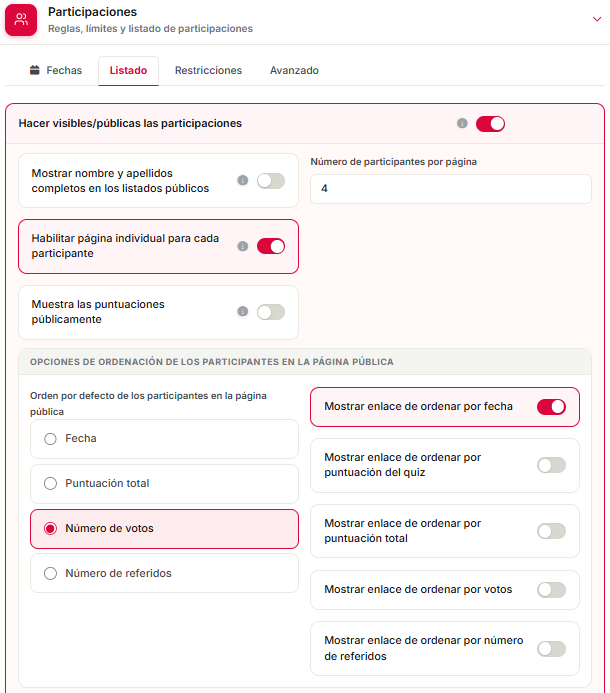Click info icon for Mostrar nombre y apellidos
This screenshot has height=693, width=610.
tap(243, 180)
